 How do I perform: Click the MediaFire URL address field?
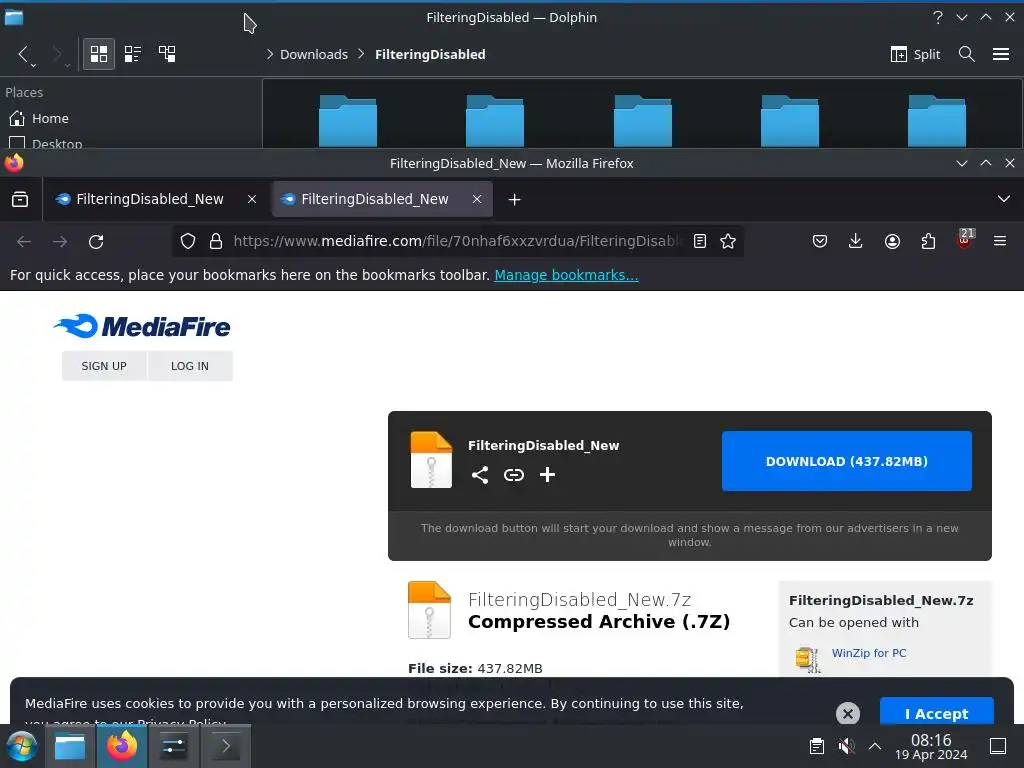click(457, 242)
